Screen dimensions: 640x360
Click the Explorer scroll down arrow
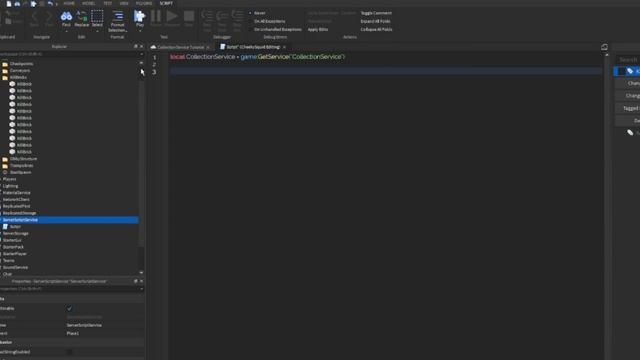tap(141, 272)
